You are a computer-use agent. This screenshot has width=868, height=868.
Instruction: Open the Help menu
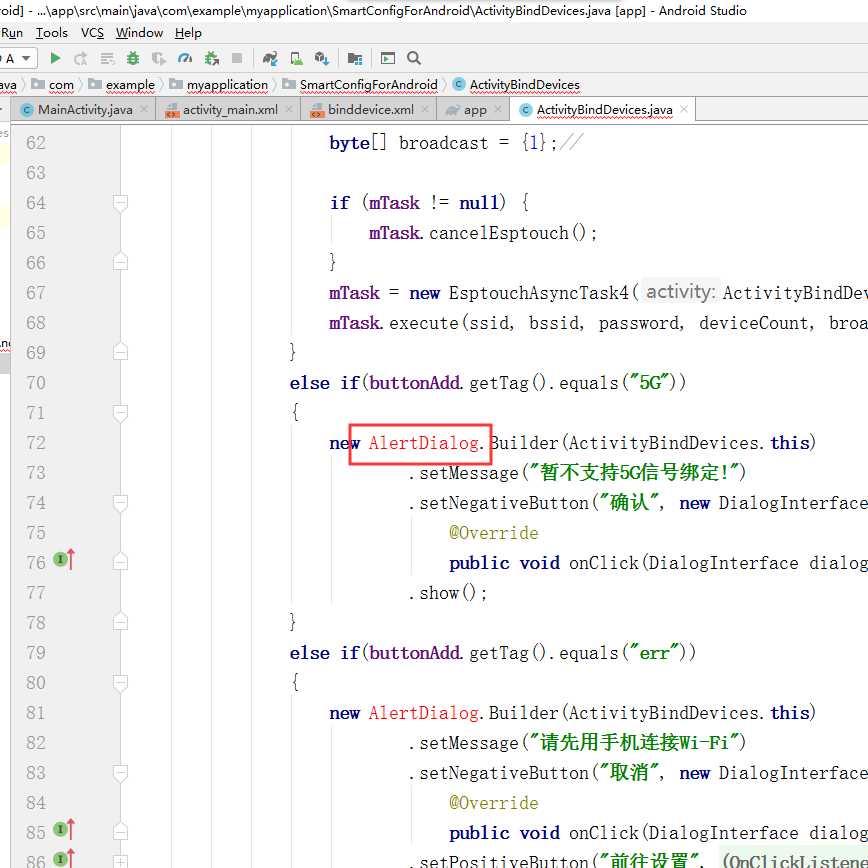pyautogui.click(x=188, y=33)
